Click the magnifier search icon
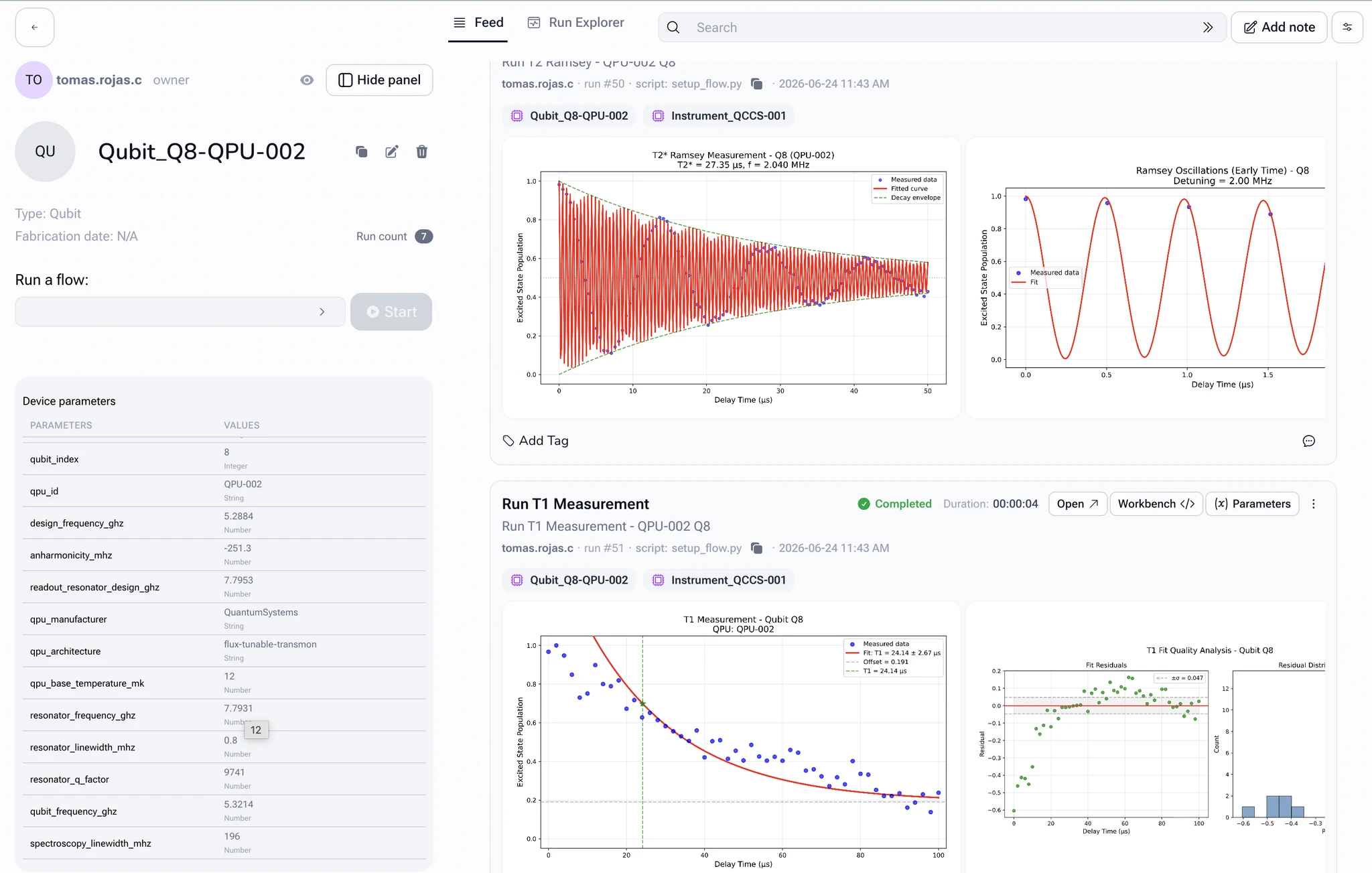The height and width of the screenshot is (873, 1372). pyautogui.click(x=674, y=27)
